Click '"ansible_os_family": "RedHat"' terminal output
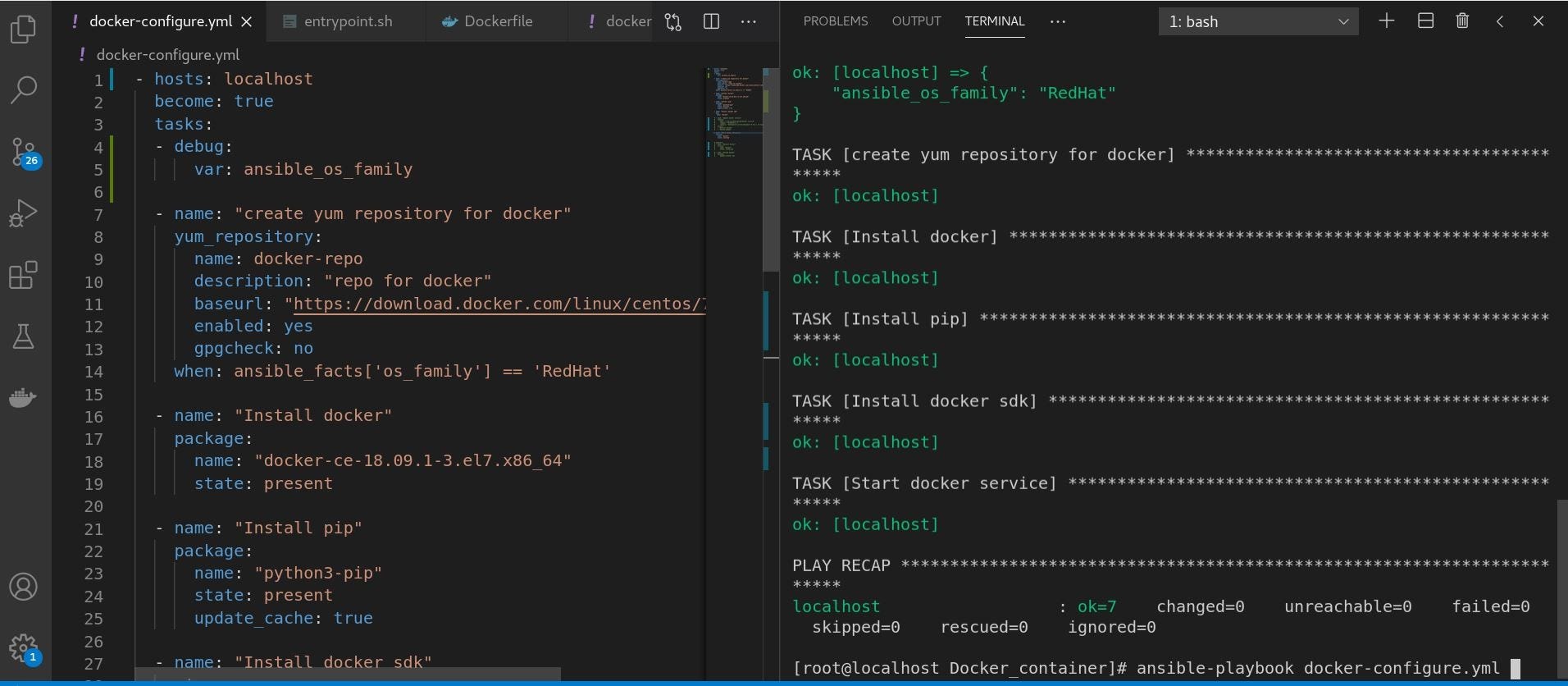This screenshot has width=1568, height=686. (x=974, y=94)
